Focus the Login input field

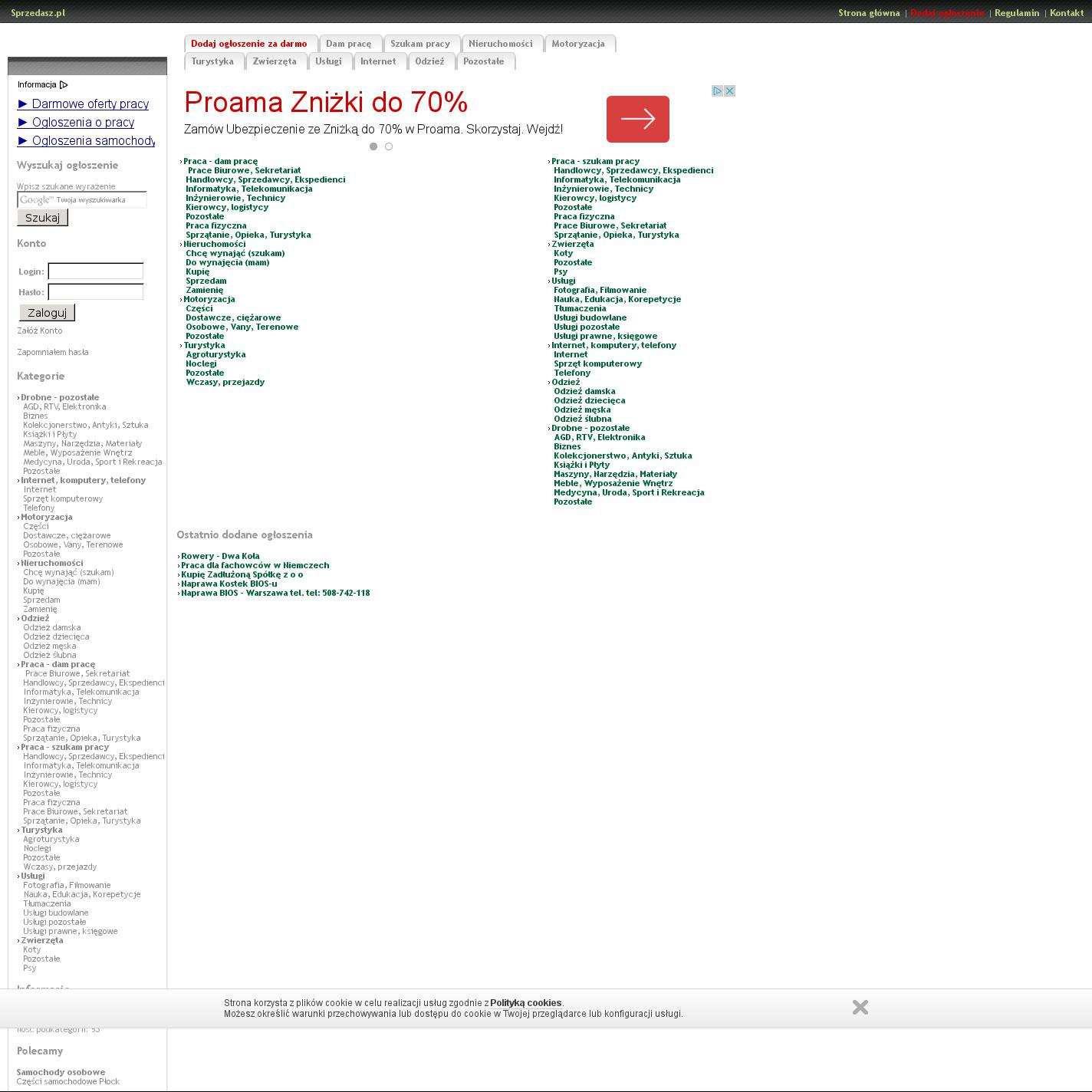(96, 271)
